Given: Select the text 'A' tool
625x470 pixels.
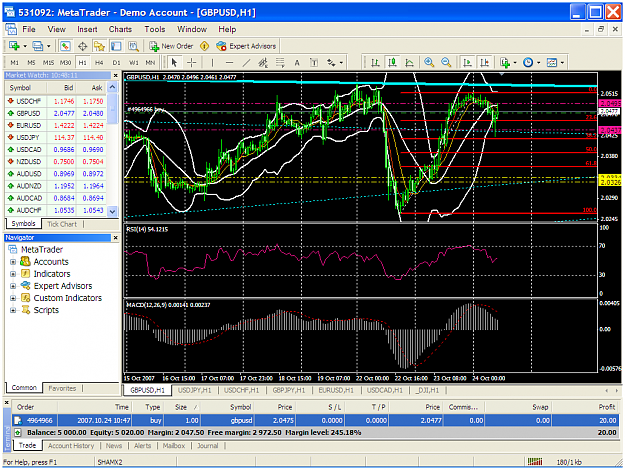Looking at the screenshot, I should point(297,63).
